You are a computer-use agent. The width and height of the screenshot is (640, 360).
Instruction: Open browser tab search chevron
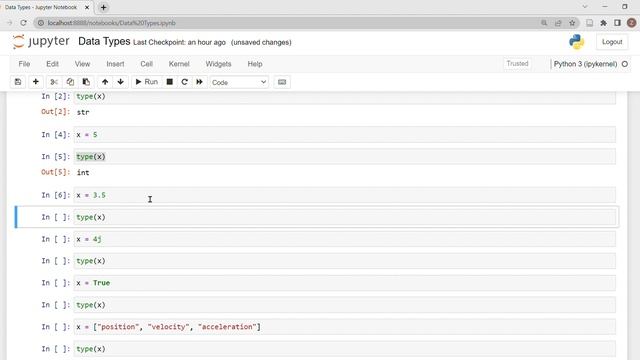pyautogui.click(x=584, y=7)
